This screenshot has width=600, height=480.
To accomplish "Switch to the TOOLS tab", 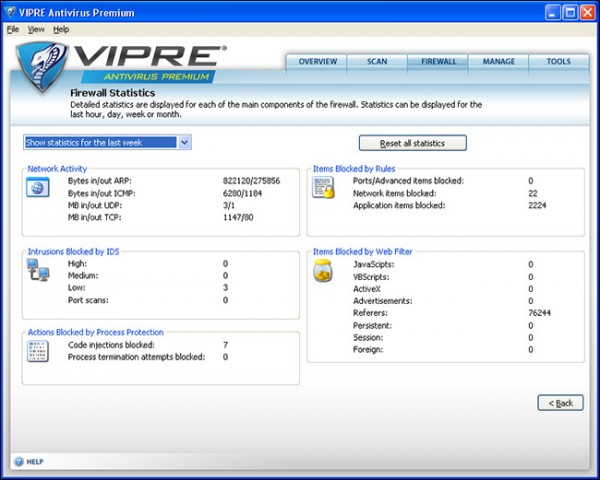I will coord(559,62).
